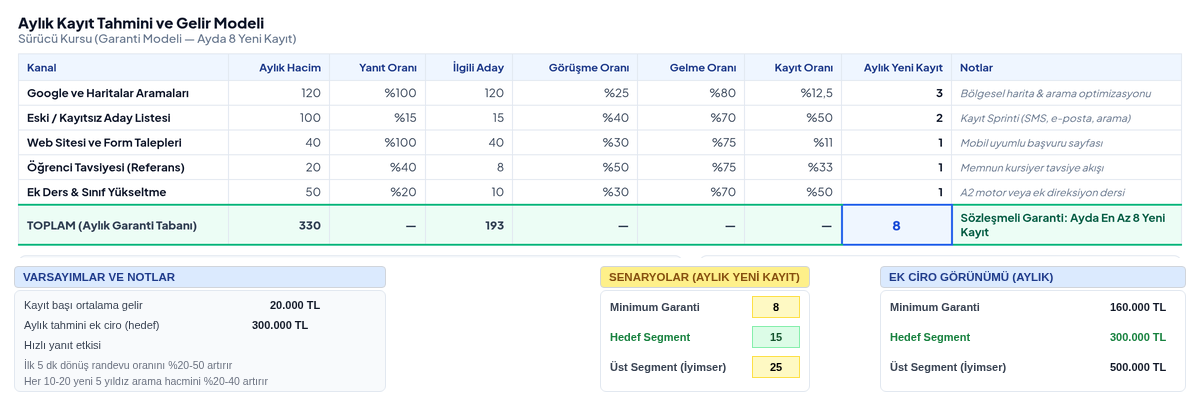Click total interested candidates value 193
Viewport: 1200px width, 400px height.
pyautogui.click(x=494, y=225)
